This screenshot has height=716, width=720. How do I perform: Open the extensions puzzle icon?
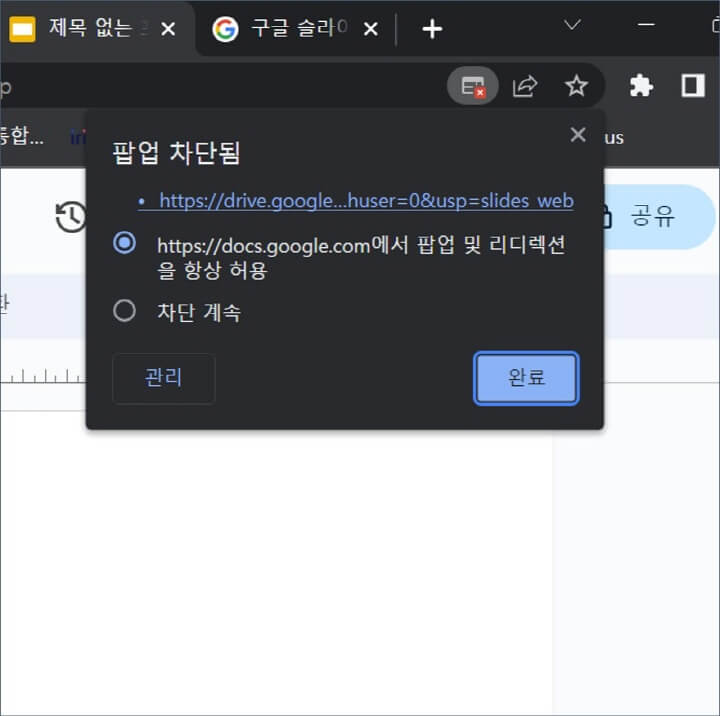tap(641, 86)
